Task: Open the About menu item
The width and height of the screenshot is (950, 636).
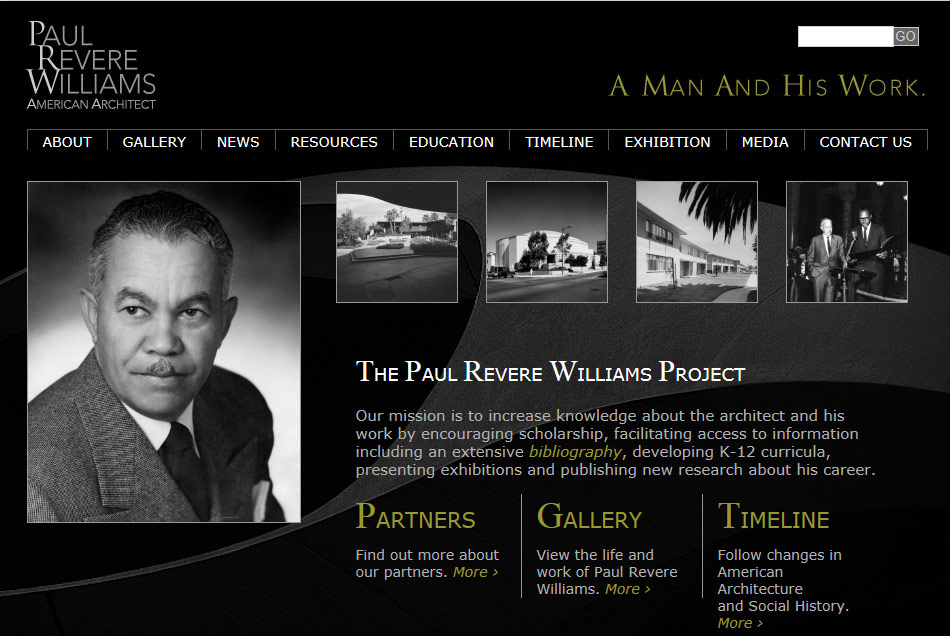Action: click(67, 142)
